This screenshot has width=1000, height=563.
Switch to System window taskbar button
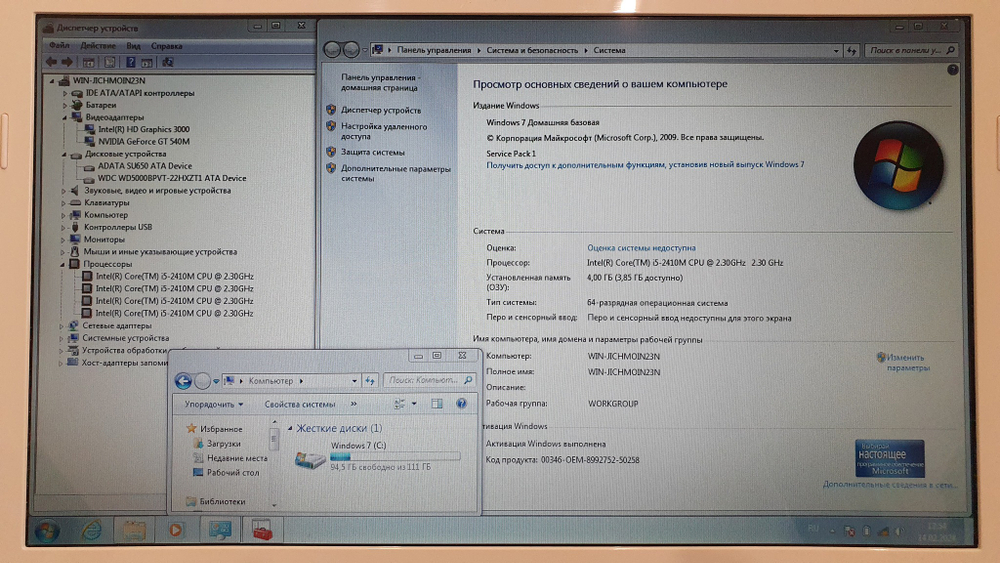click(x=220, y=530)
